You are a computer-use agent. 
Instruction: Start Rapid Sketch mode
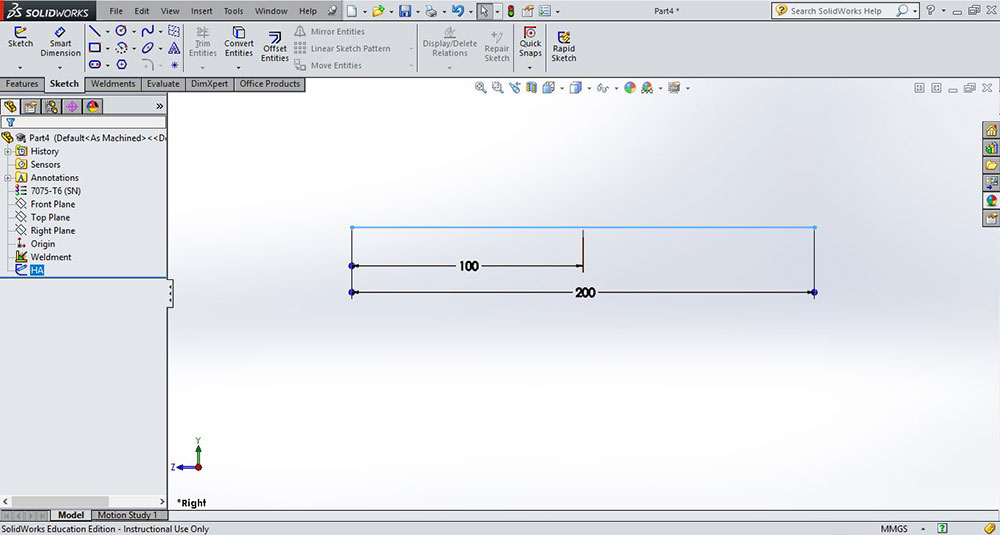(x=564, y=46)
